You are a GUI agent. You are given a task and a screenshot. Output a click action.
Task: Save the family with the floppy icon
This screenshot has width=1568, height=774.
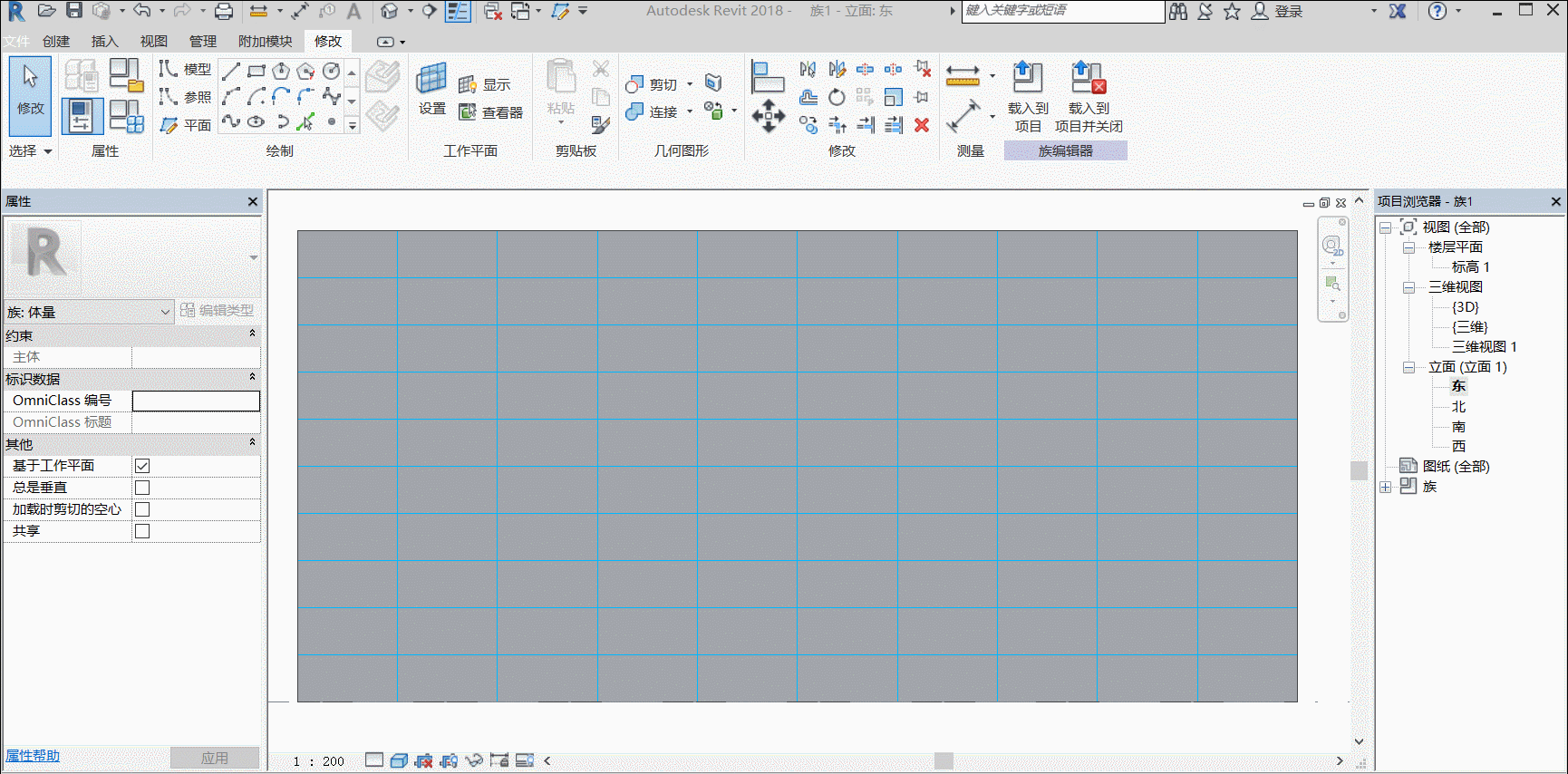[x=74, y=11]
